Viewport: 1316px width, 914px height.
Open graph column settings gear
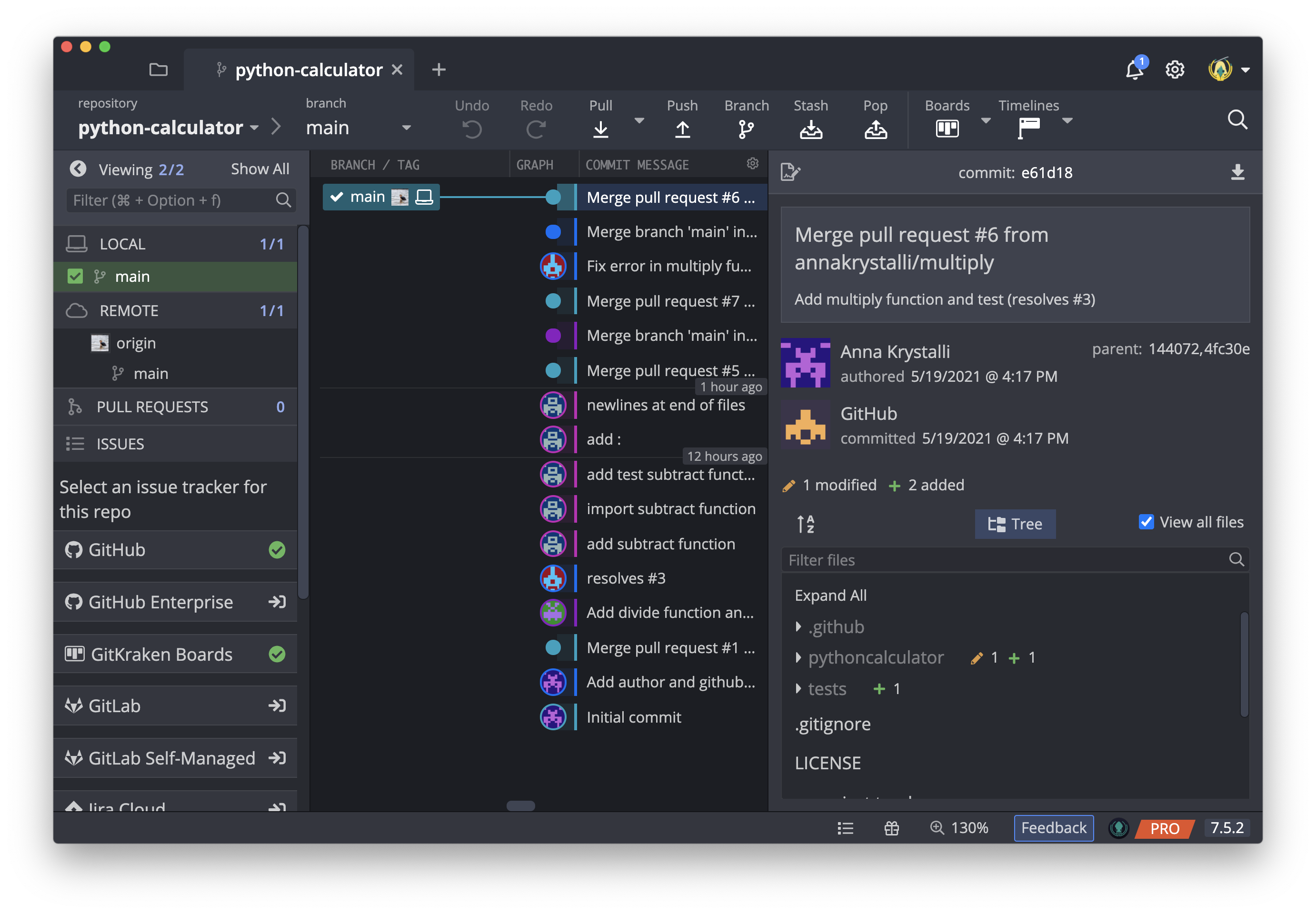pos(752,164)
